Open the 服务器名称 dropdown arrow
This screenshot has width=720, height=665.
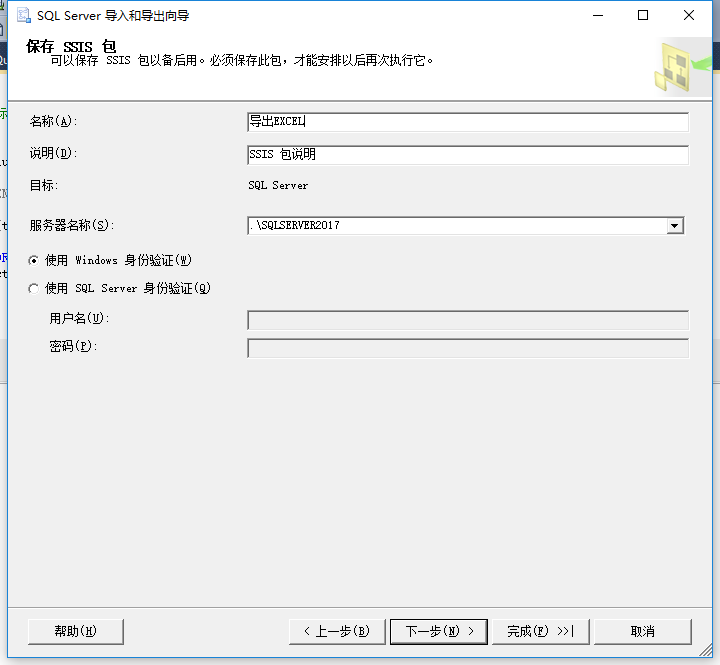(x=675, y=225)
